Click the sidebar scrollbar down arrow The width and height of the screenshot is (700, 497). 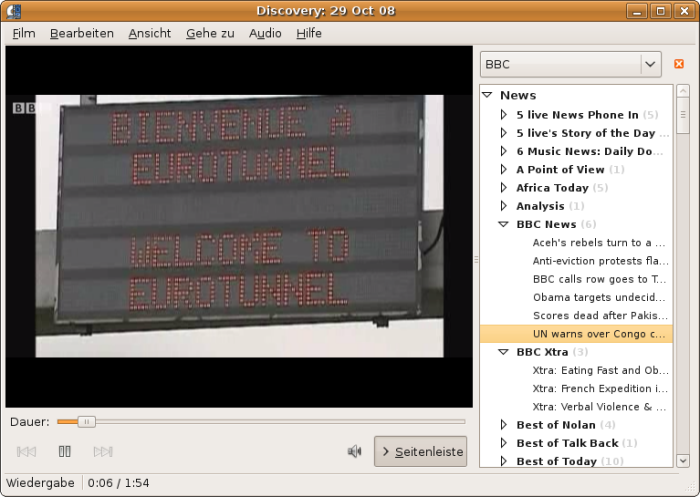pos(683,460)
